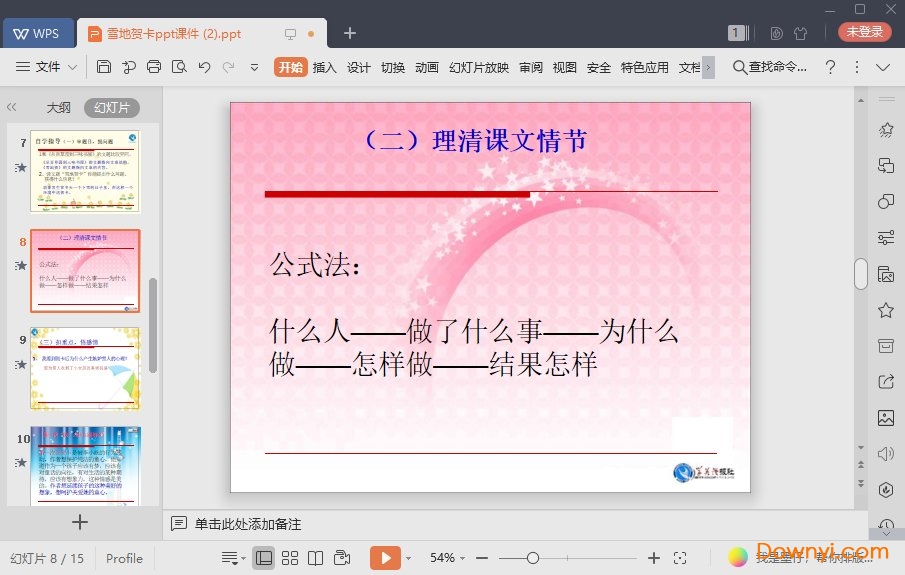The image size is (905, 575).
Task: Select slide 9 thumbnail
Action: pos(85,368)
